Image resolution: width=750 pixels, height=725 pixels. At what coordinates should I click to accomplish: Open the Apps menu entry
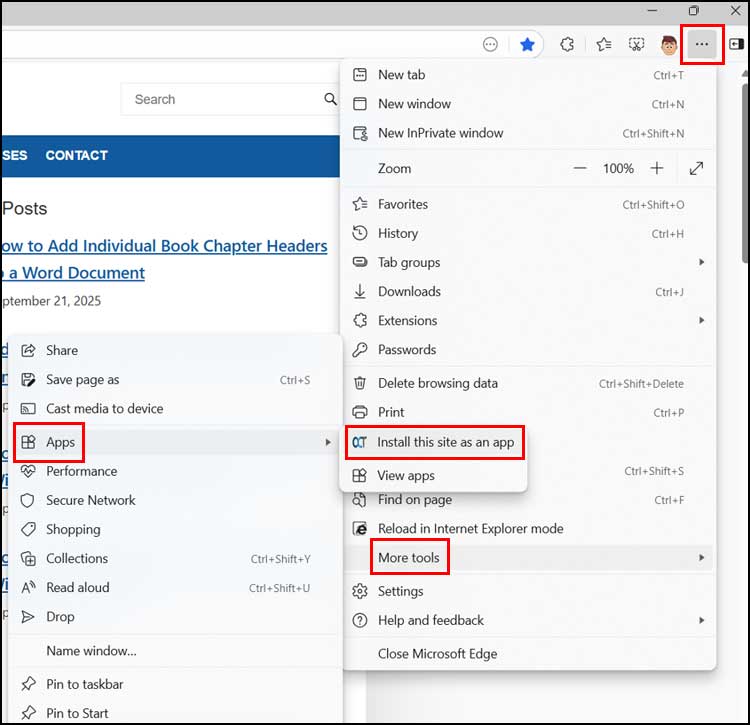(175, 442)
